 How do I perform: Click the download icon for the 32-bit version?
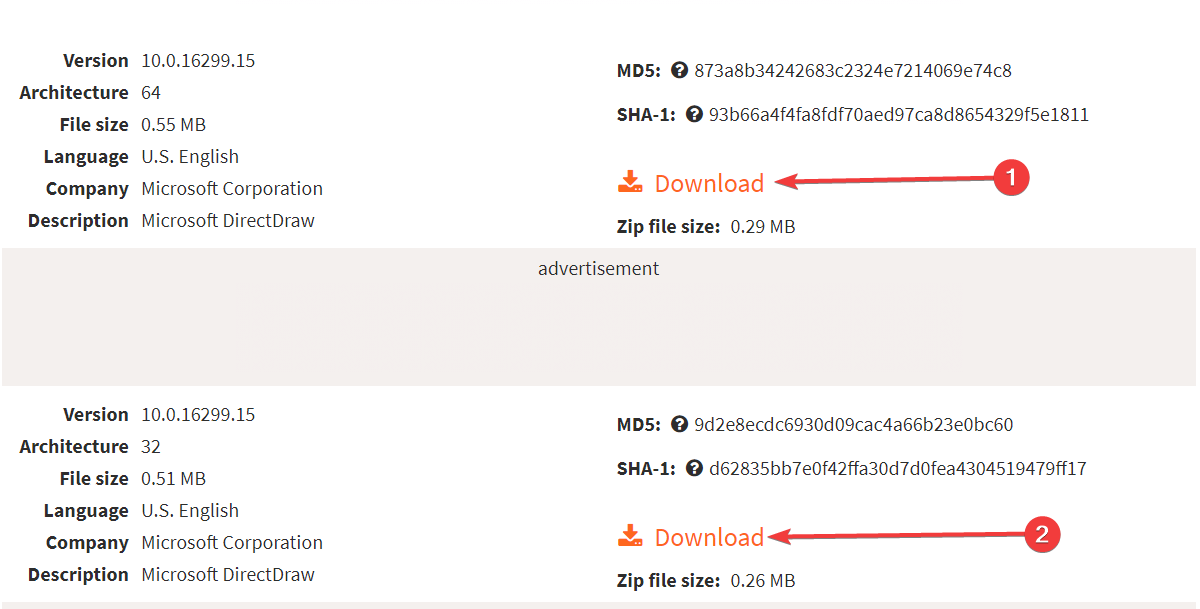(x=630, y=536)
